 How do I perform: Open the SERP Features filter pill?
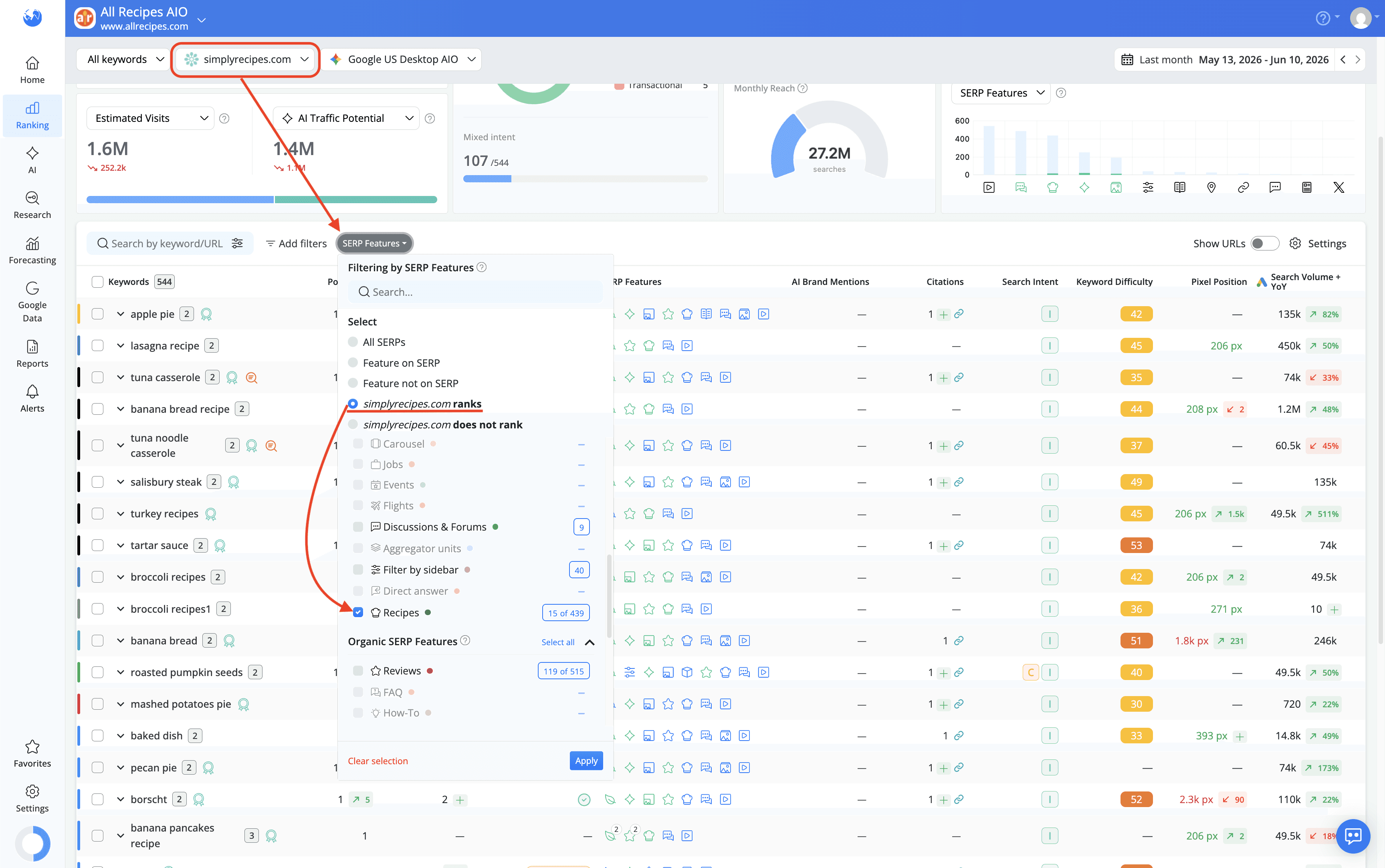point(374,243)
